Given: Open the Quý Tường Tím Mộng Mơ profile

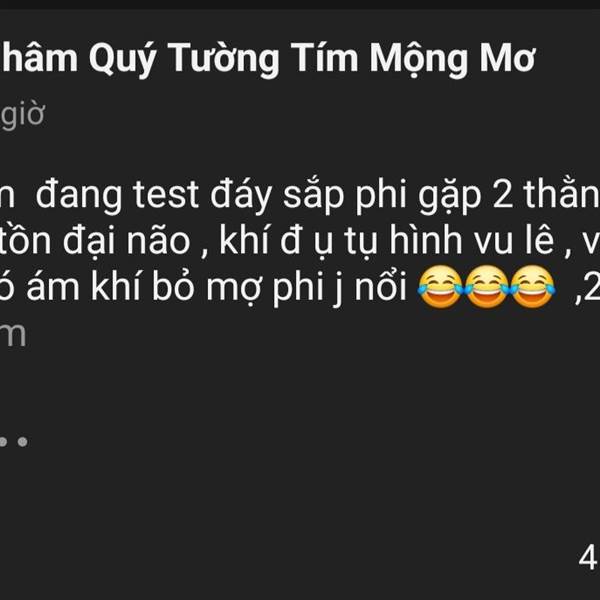Looking at the screenshot, I should coord(268,58).
